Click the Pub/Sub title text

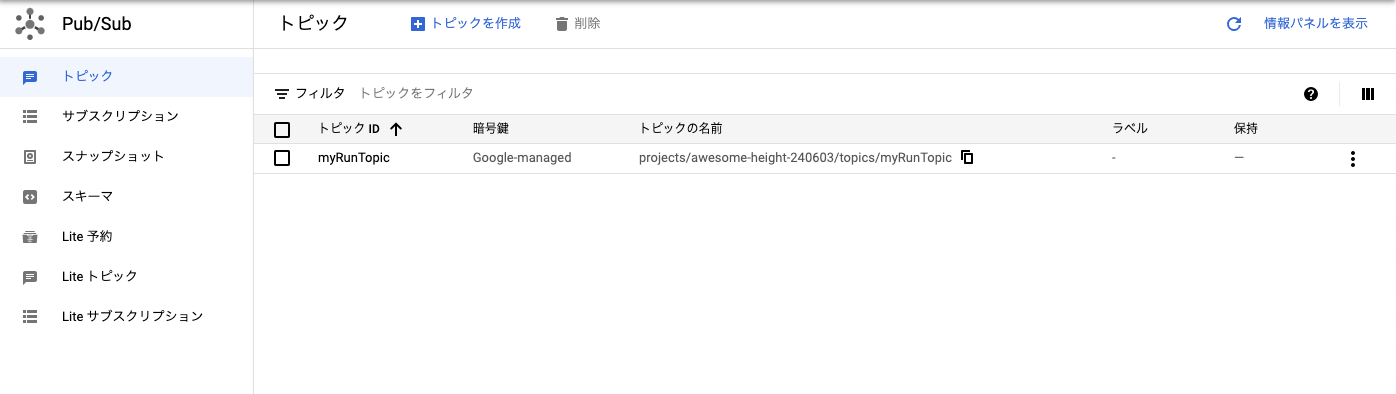pos(96,24)
